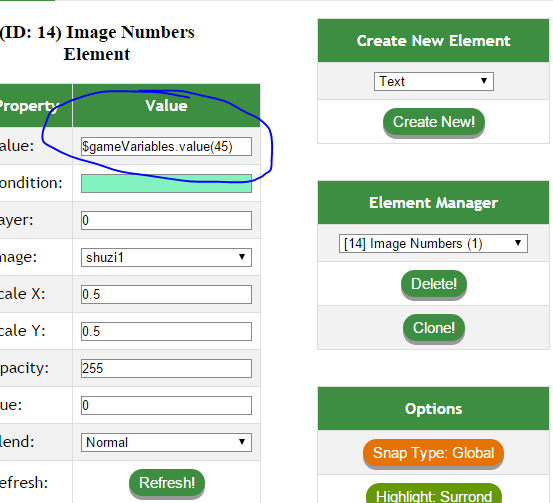The width and height of the screenshot is (553, 503).
Task: Click the Opacity field showing 255
Action: coord(166,368)
